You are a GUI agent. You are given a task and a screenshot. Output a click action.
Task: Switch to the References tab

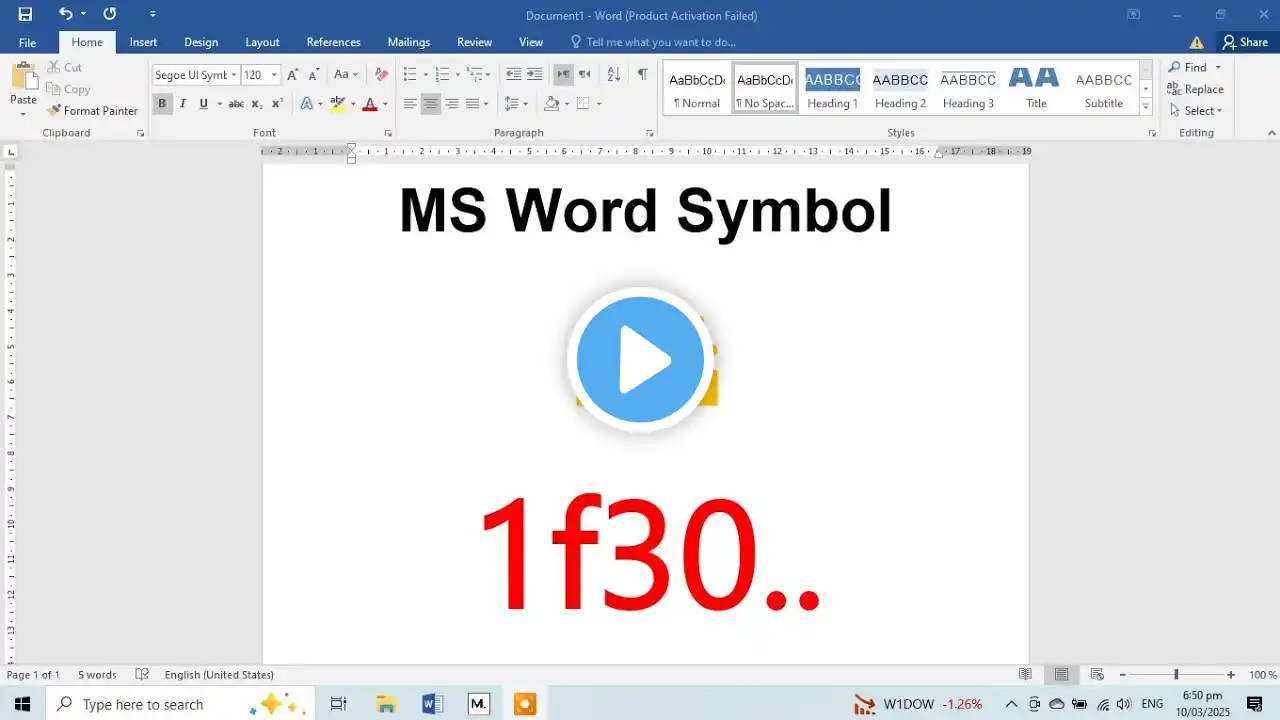coord(333,42)
